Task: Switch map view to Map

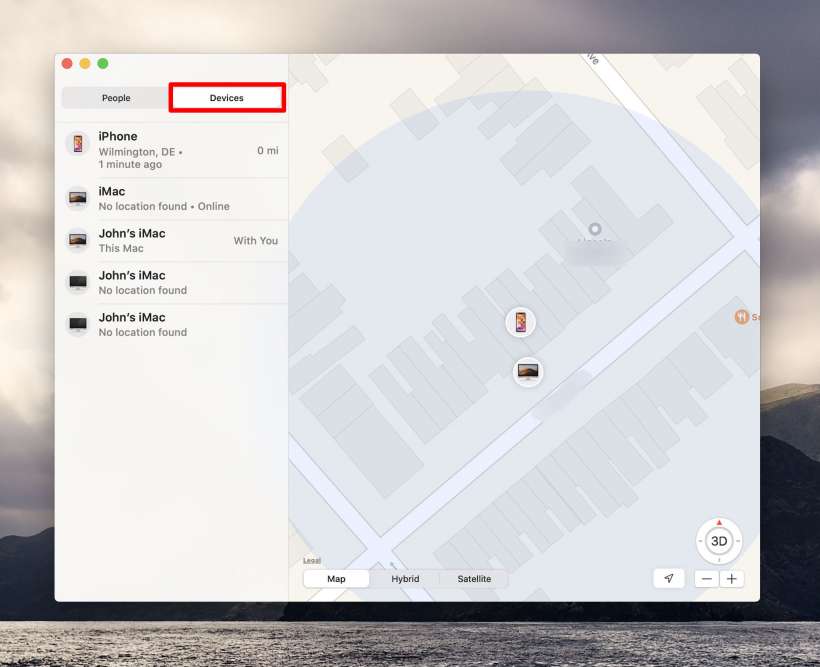Action: pos(336,579)
